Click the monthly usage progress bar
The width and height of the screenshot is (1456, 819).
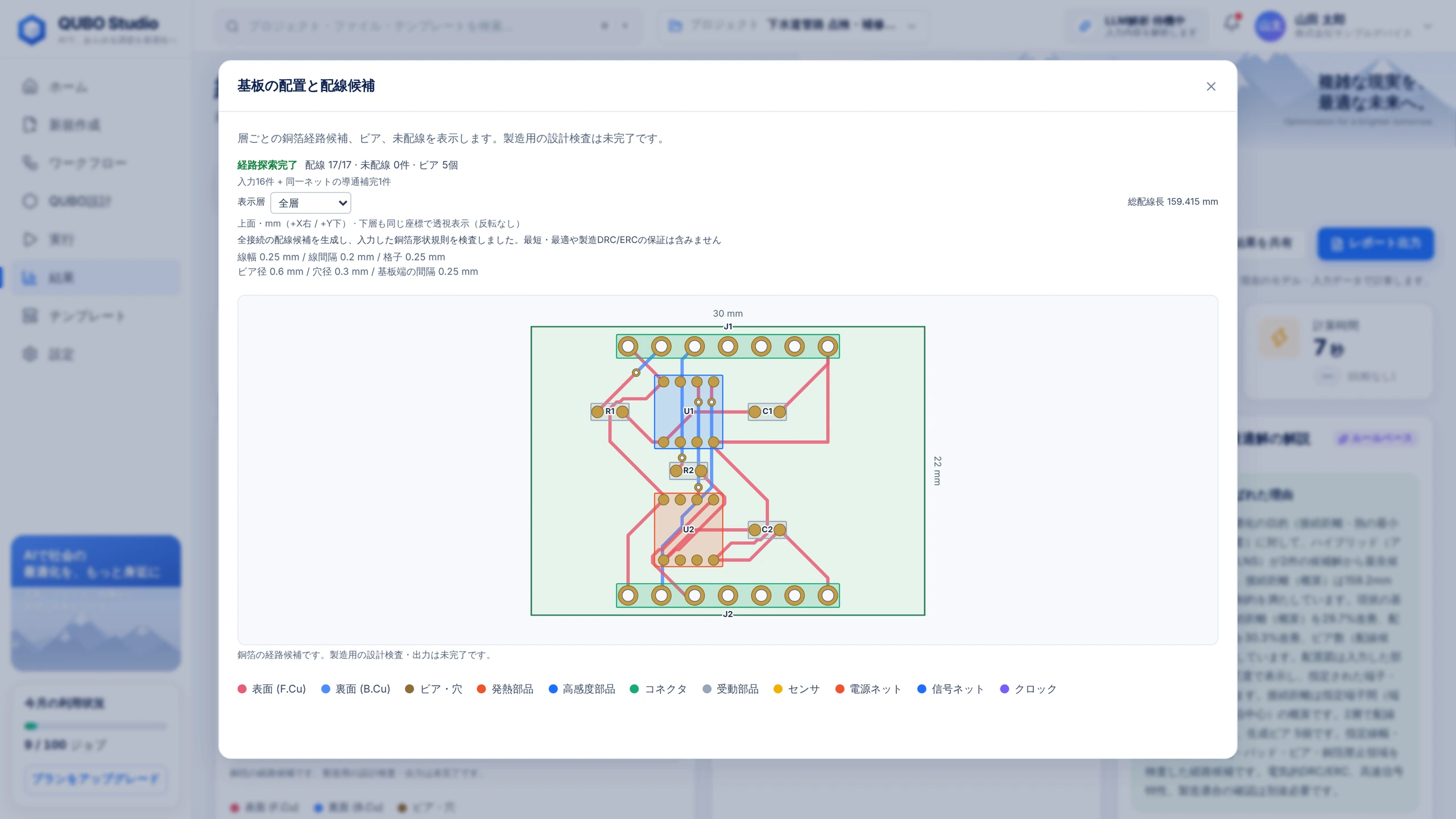96,726
